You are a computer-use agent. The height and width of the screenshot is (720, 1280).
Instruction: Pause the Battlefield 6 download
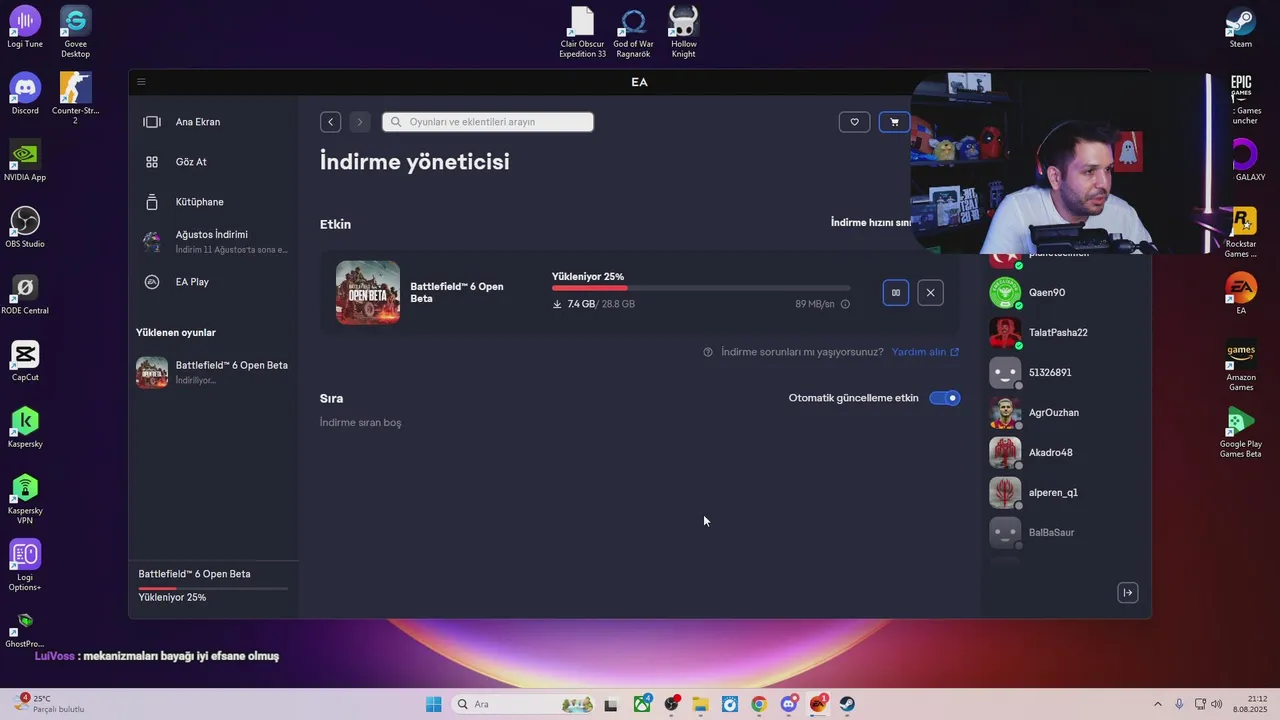(896, 293)
